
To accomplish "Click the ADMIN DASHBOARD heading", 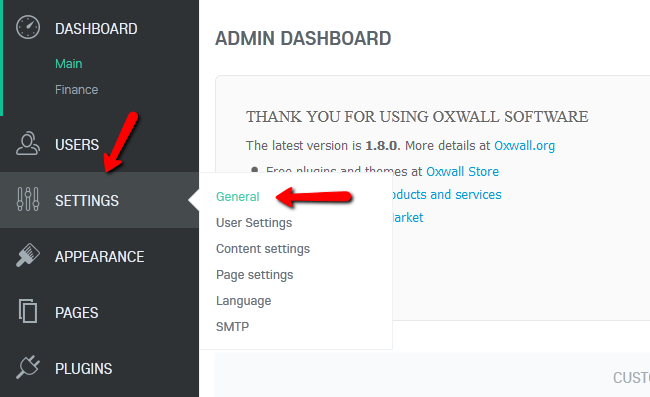I will [x=303, y=39].
